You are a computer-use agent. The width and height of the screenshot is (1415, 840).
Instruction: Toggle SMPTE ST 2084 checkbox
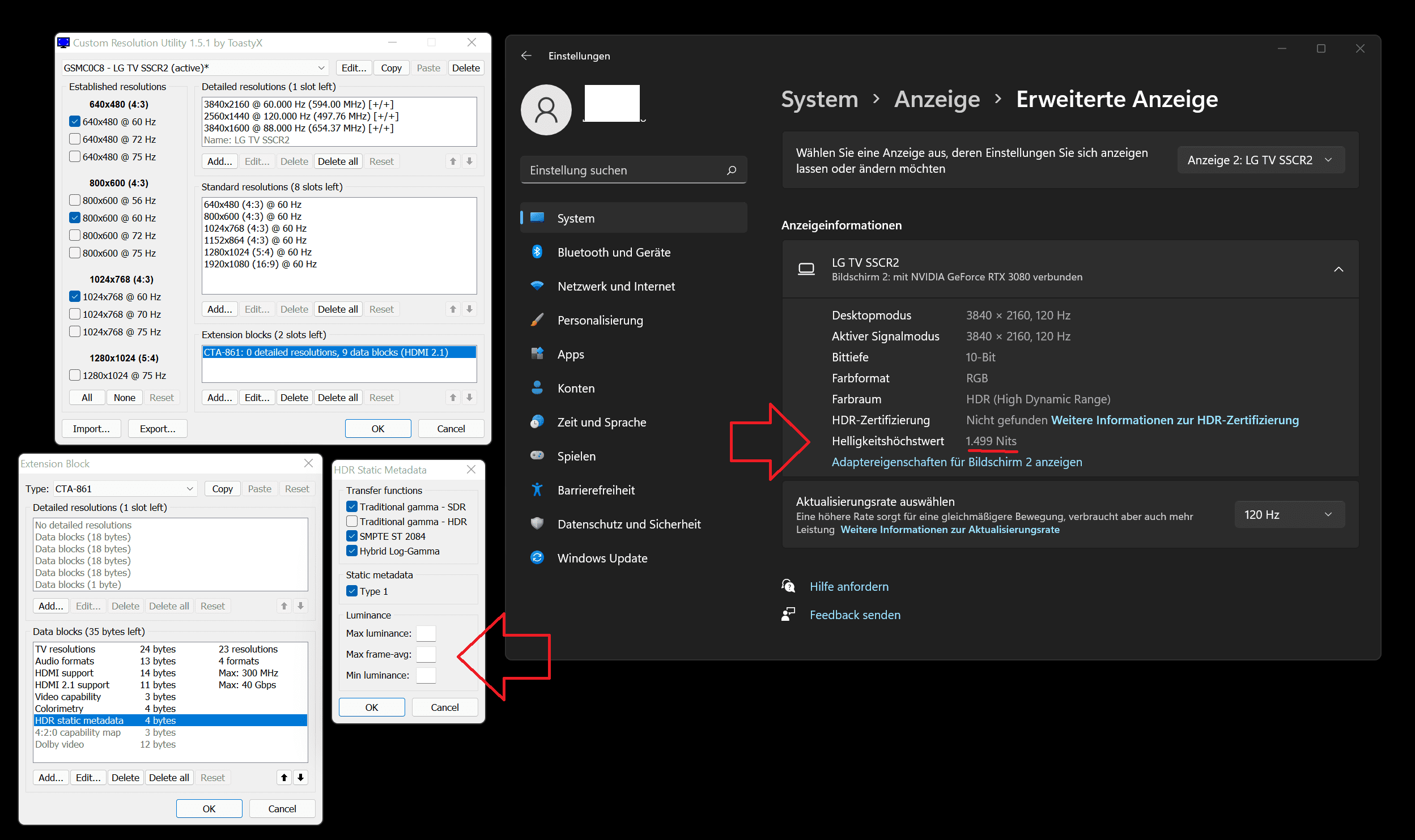click(x=352, y=536)
